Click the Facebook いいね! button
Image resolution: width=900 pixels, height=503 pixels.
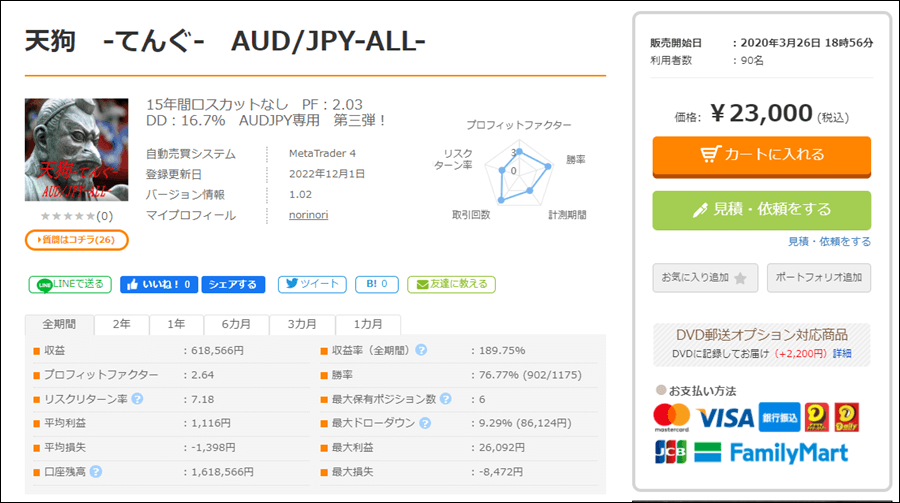point(159,284)
